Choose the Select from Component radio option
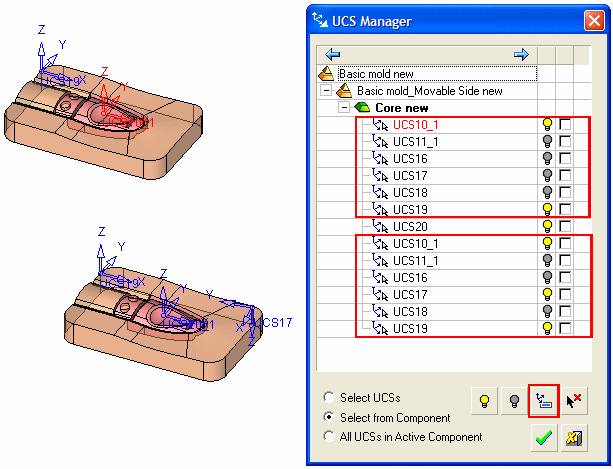 [x=329, y=417]
